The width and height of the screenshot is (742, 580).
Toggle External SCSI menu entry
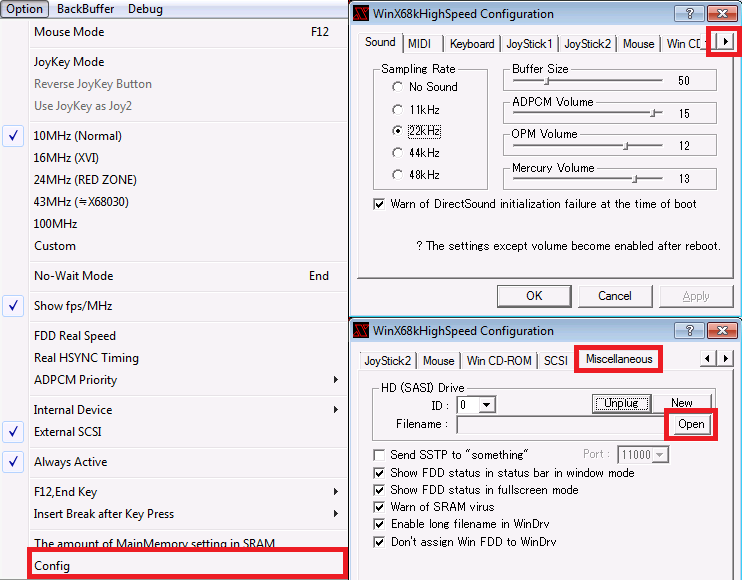(x=187, y=432)
